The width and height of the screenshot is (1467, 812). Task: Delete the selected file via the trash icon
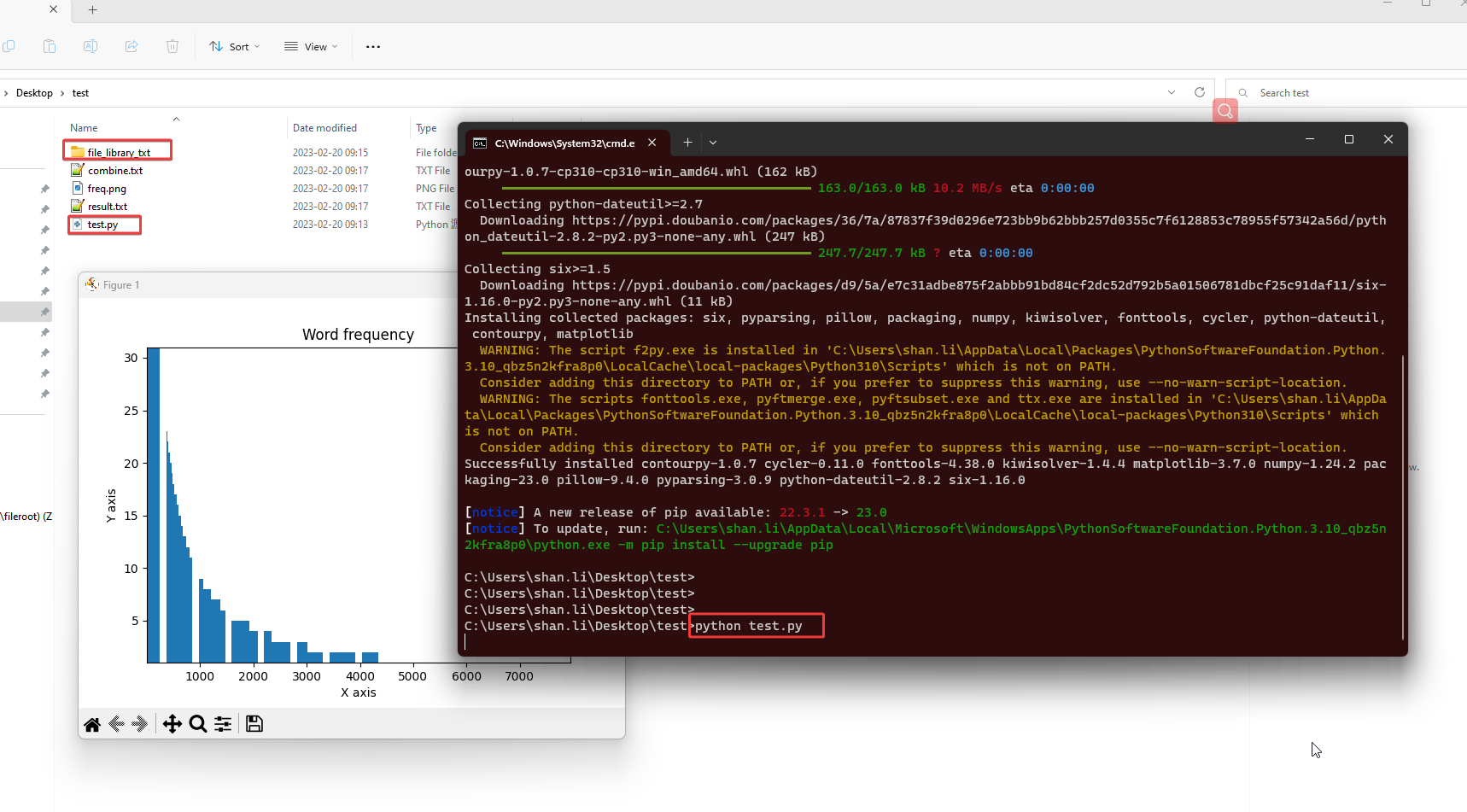click(172, 46)
